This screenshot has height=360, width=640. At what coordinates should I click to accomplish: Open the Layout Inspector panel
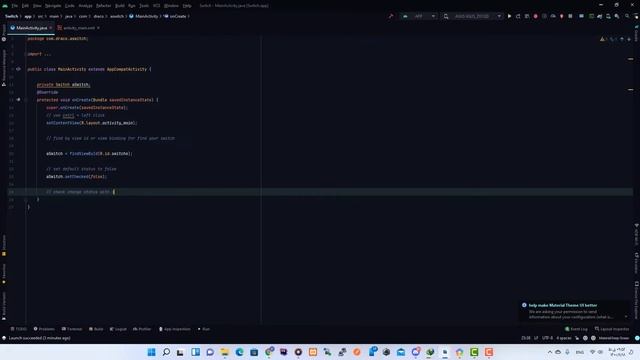pos(612,329)
